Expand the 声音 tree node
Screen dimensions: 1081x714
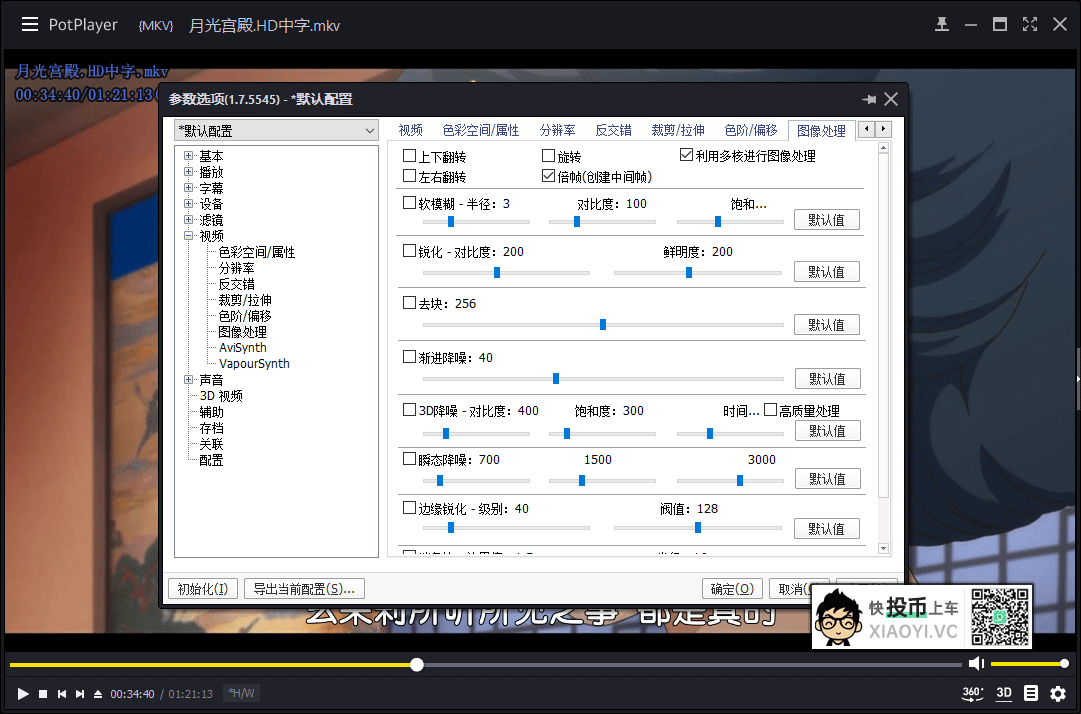tap(189, 380)
